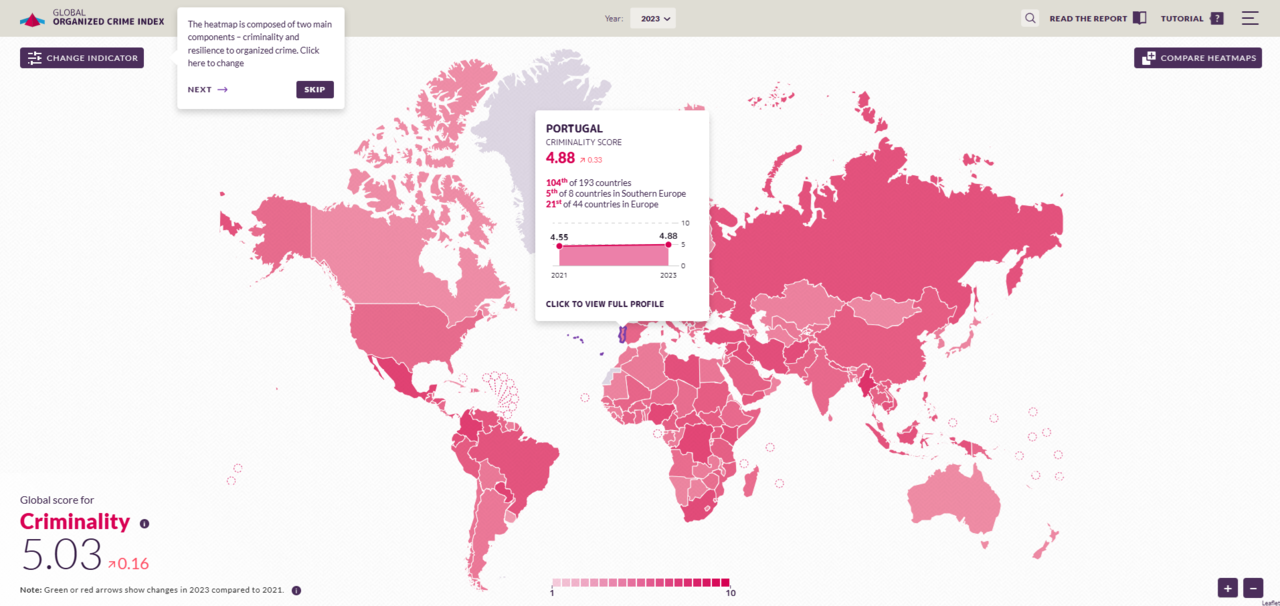Viewport: 1280px width, 606px height.
Task: Click the Read the Report book icon
Action: (1139, 18)
